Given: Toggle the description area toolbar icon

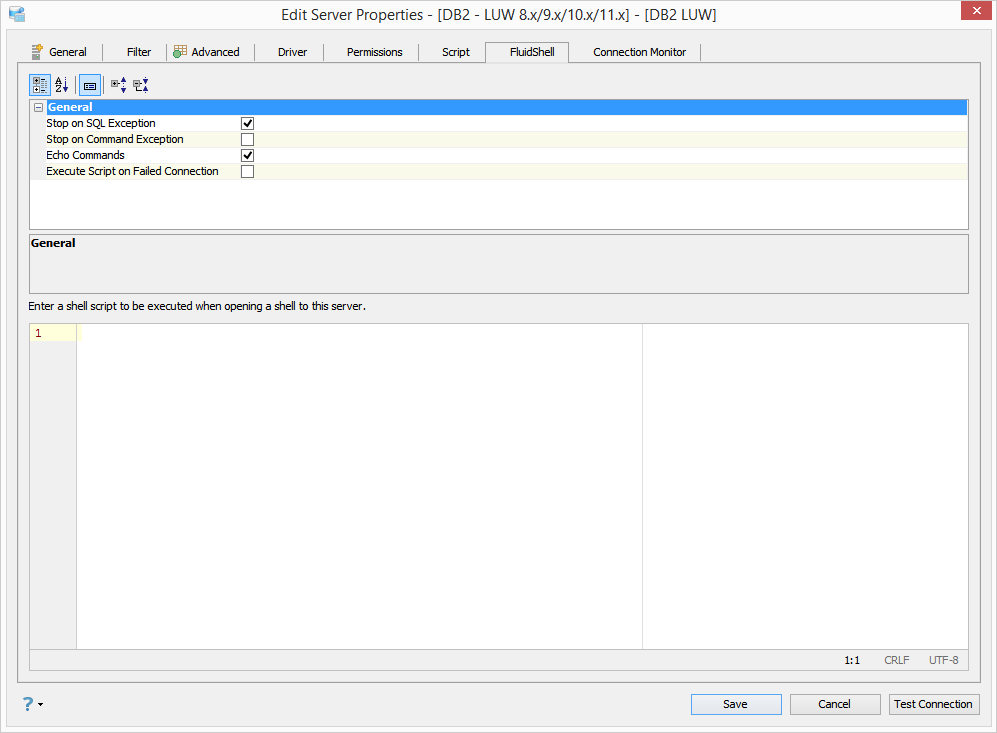Looking at the screenshot, I should pyautogui.click(x=90, y=85).
